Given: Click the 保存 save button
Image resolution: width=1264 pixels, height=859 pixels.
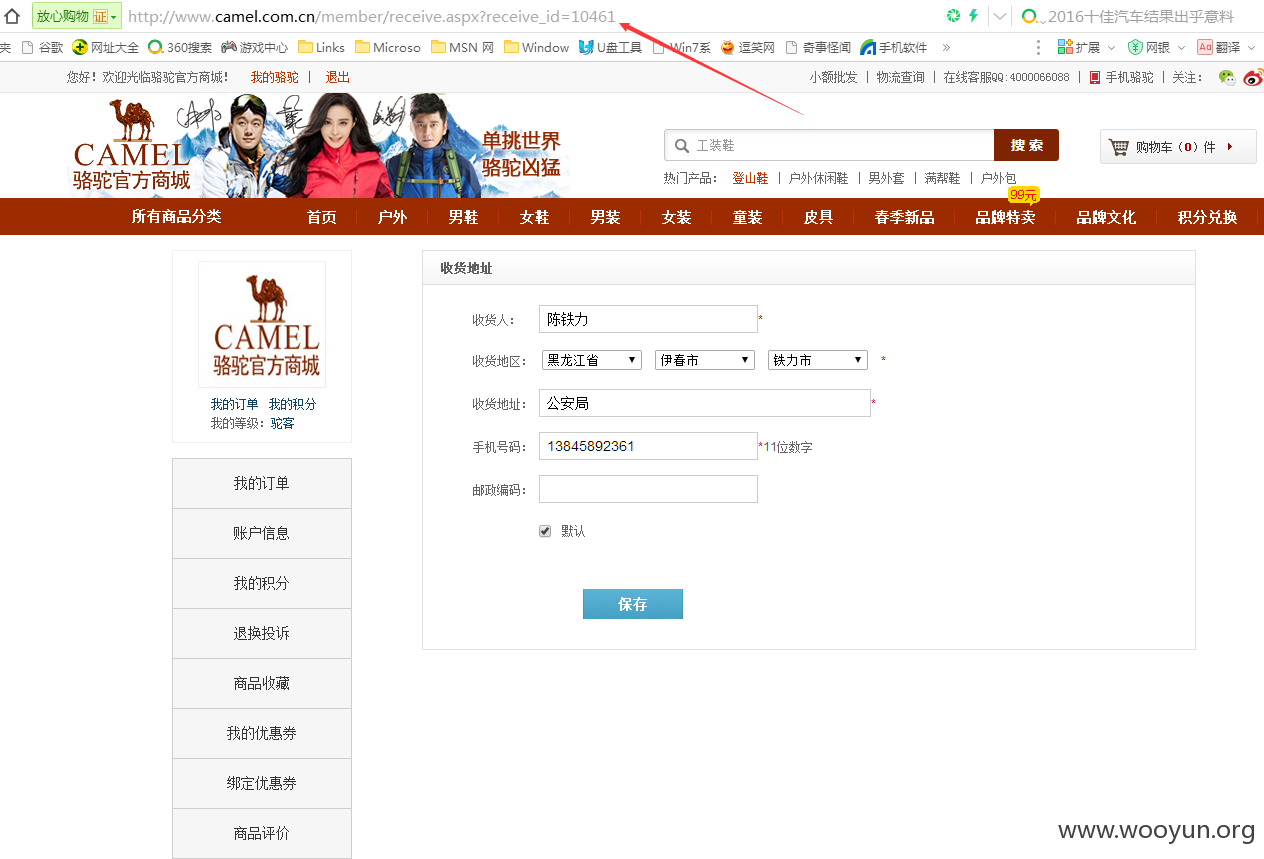Looking at the screenshot, I should 633,604.
